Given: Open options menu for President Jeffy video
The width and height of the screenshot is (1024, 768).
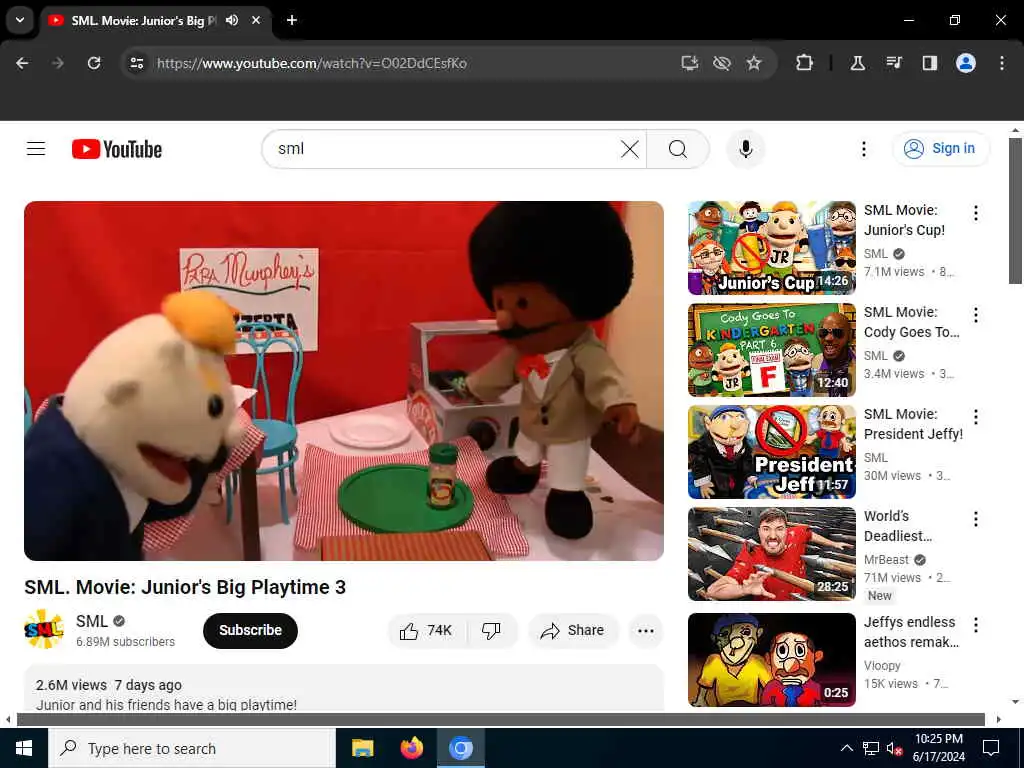Looking at the screenshot, I should [x=976, y=417].
